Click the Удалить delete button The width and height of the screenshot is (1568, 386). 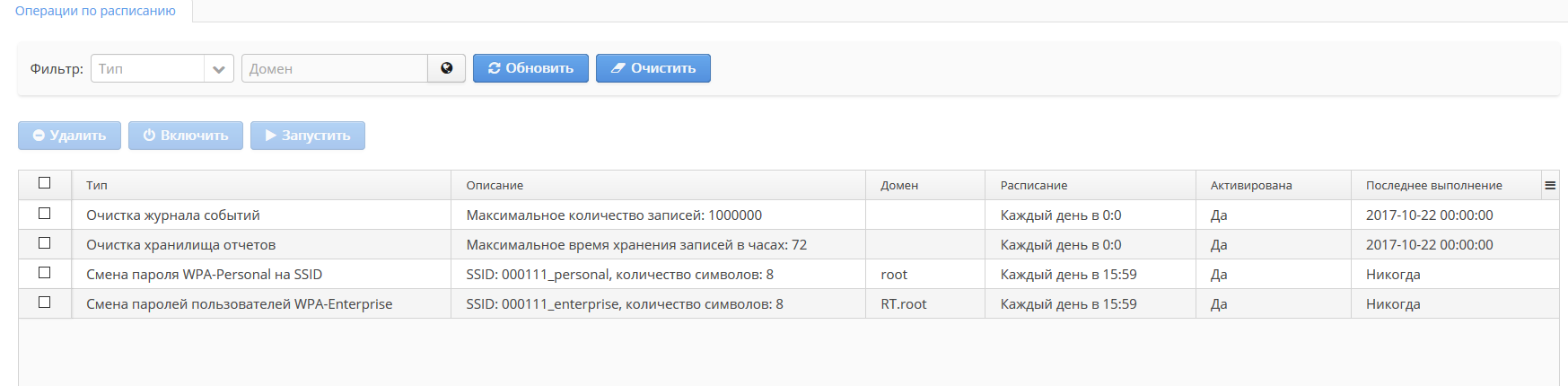click(x=69, y=136)
